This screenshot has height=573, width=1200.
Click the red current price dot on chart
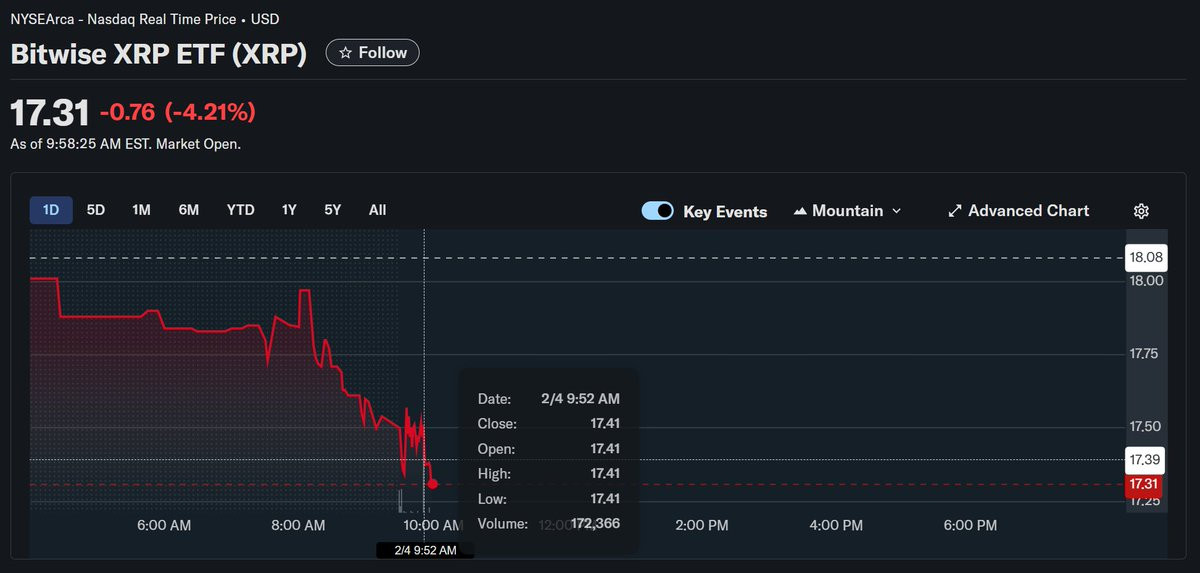[432, 484]
